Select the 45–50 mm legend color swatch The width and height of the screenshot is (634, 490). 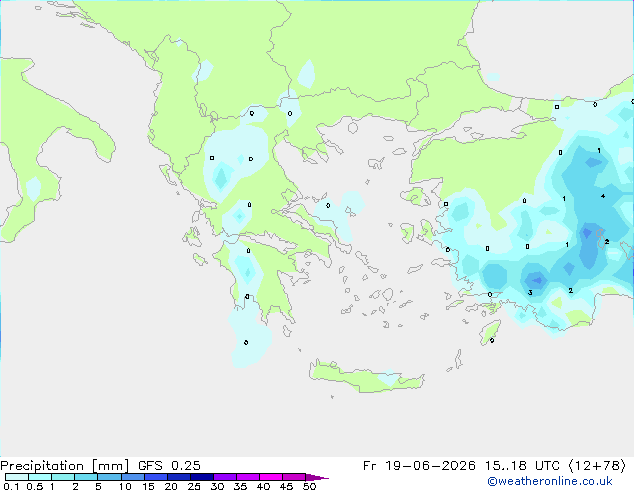pos(294,477)
